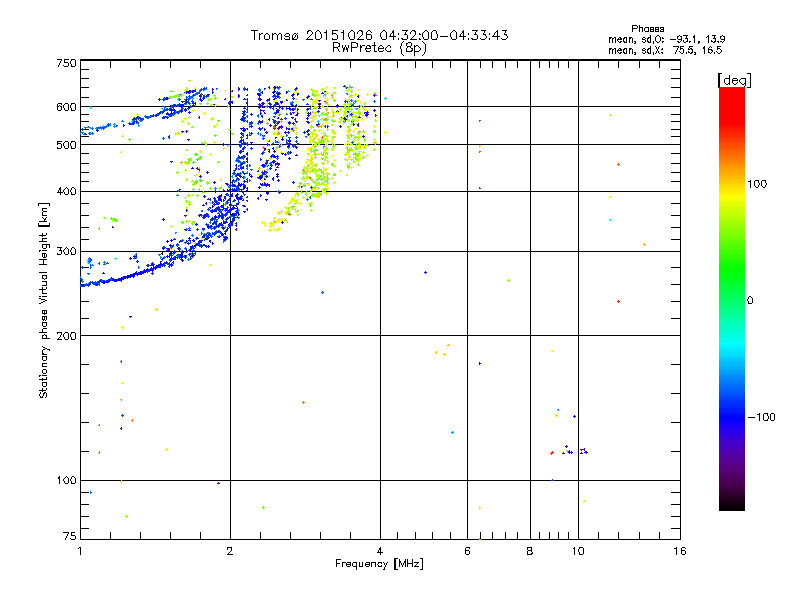Click the 'Stationary phase Virtual Height [km]' axis title
The height and width of the screenshot is (600, 800).
pos(43,300)
